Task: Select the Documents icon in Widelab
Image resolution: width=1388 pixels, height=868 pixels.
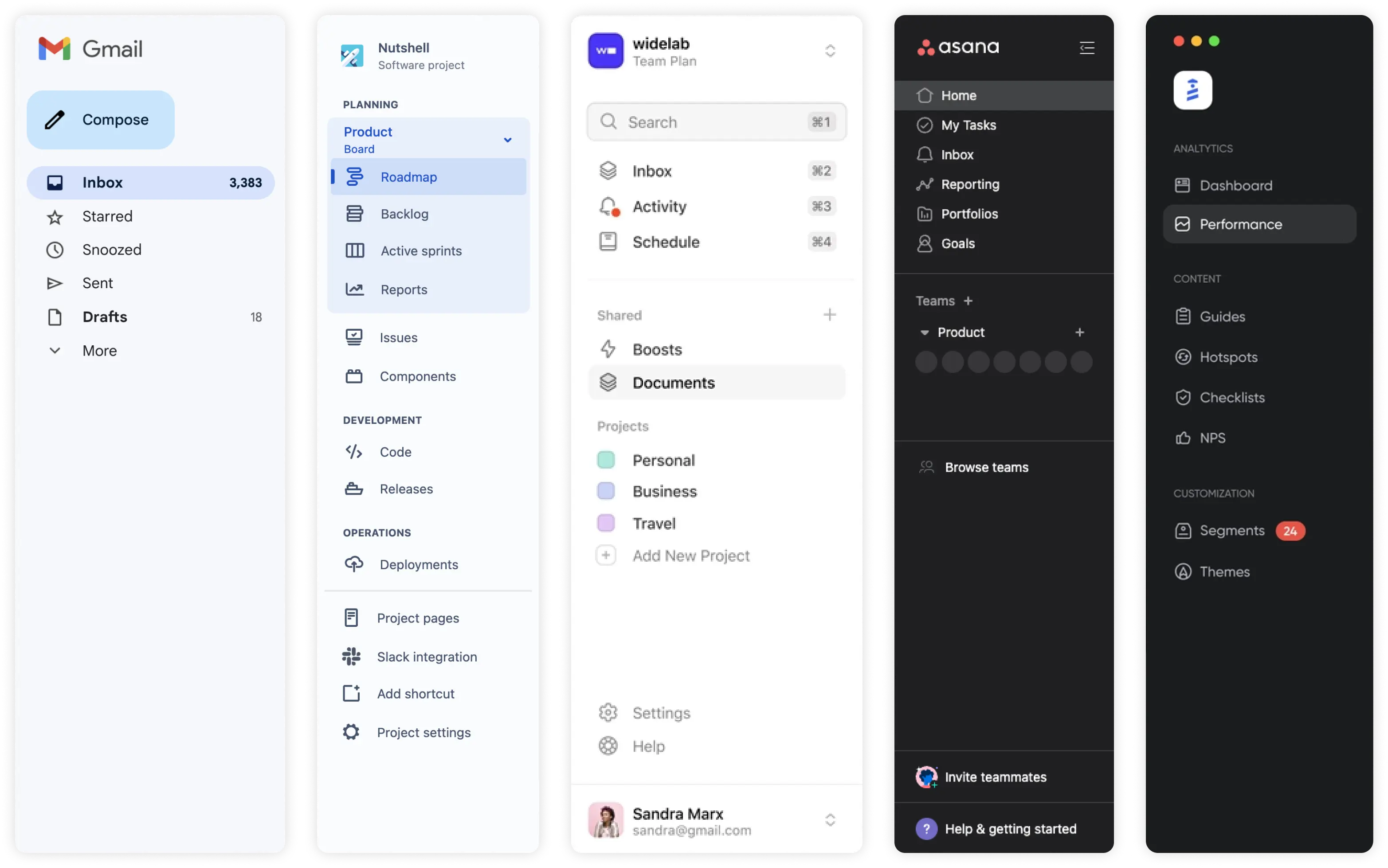Action: 609,383
